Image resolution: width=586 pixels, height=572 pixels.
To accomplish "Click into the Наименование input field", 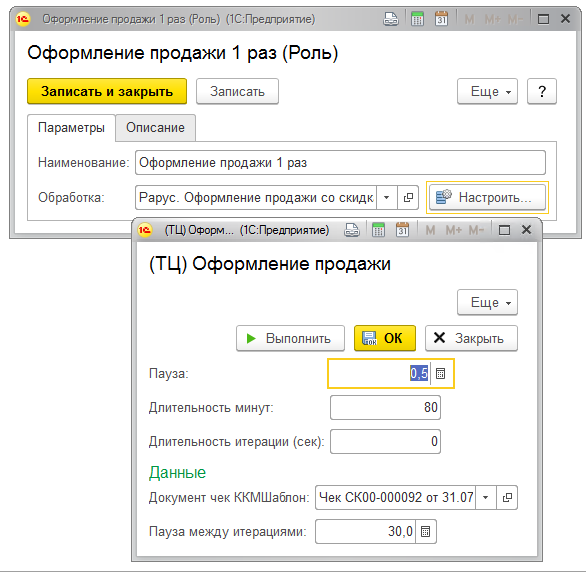I will (340, 163).
